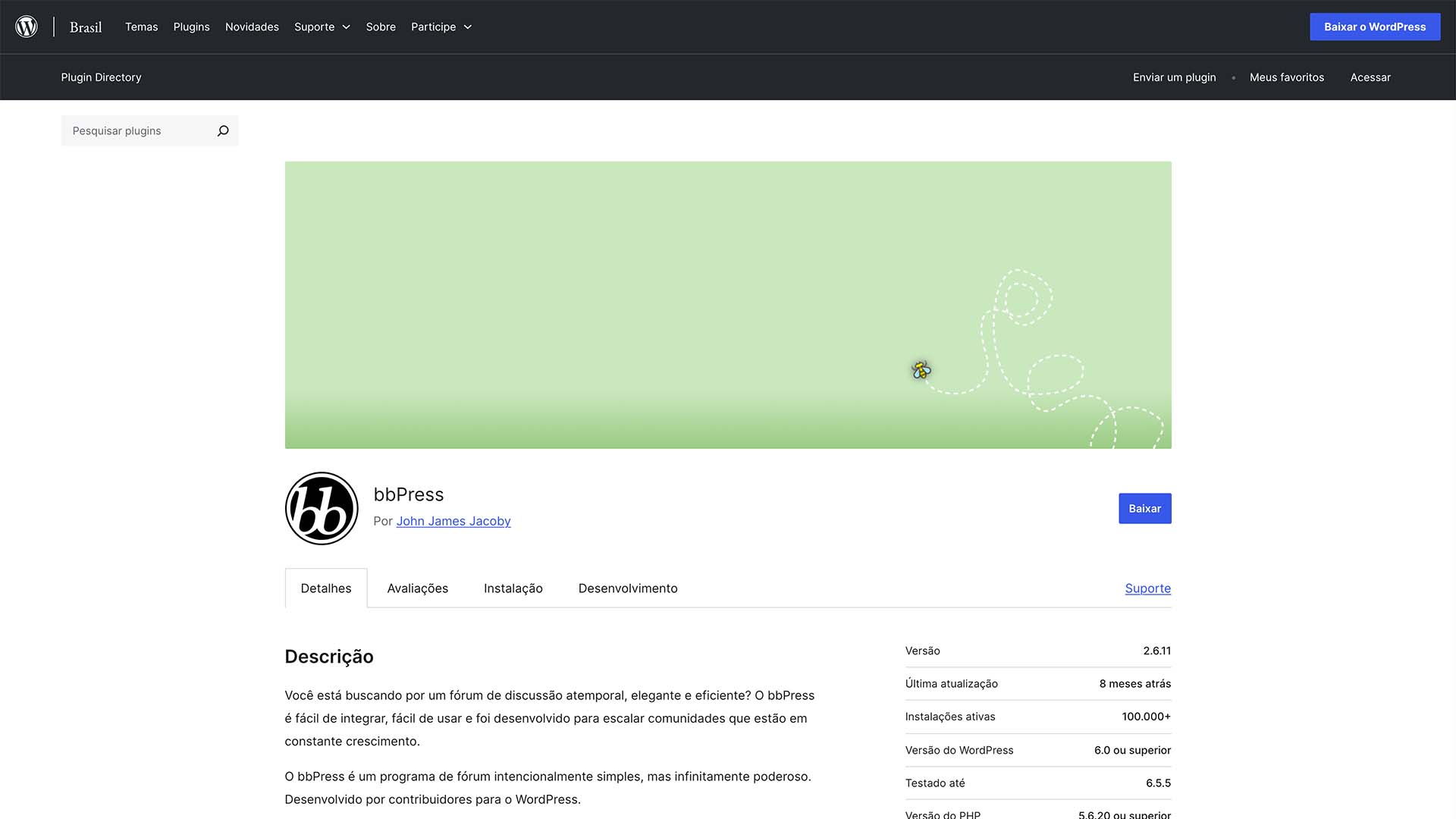
Task: Open the Suporte link beside tabs
Action: point(1147,588)
